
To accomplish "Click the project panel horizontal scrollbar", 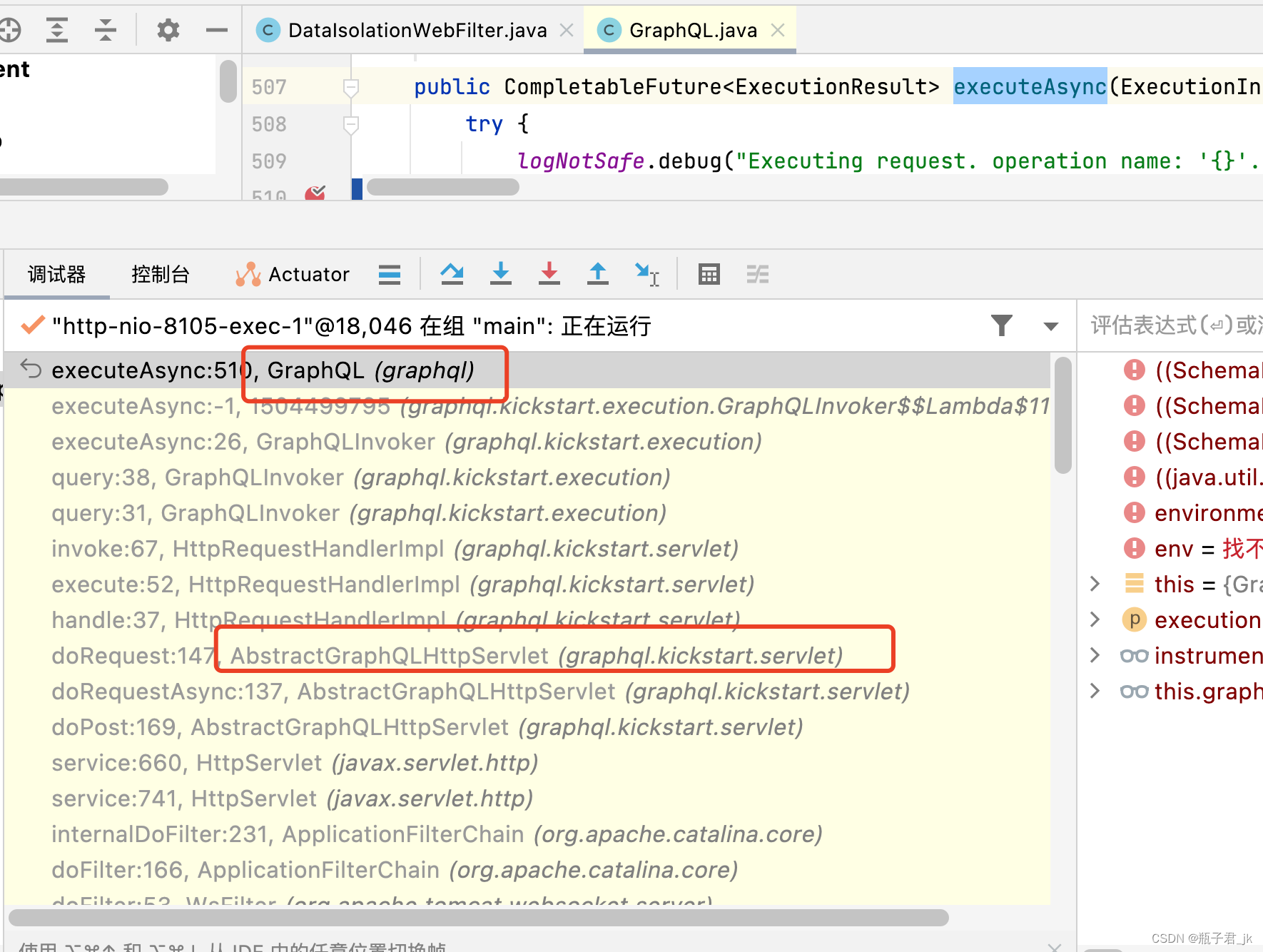I will point(83,187).
